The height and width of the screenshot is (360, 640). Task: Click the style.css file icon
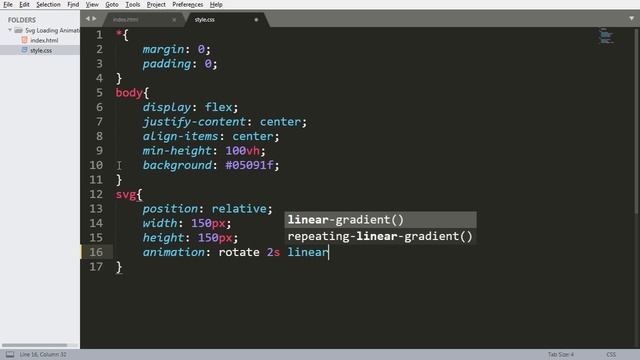coord(24,50)
